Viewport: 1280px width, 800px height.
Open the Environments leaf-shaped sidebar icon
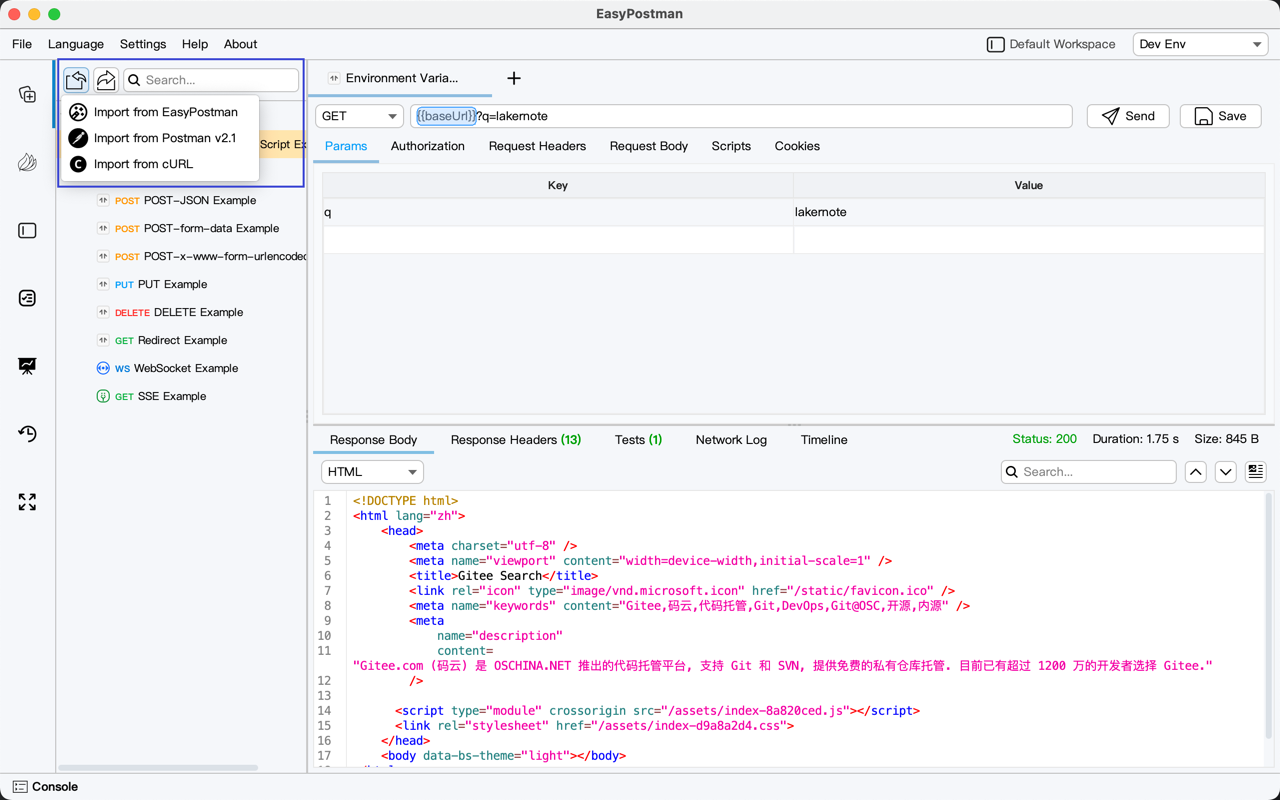27,162
